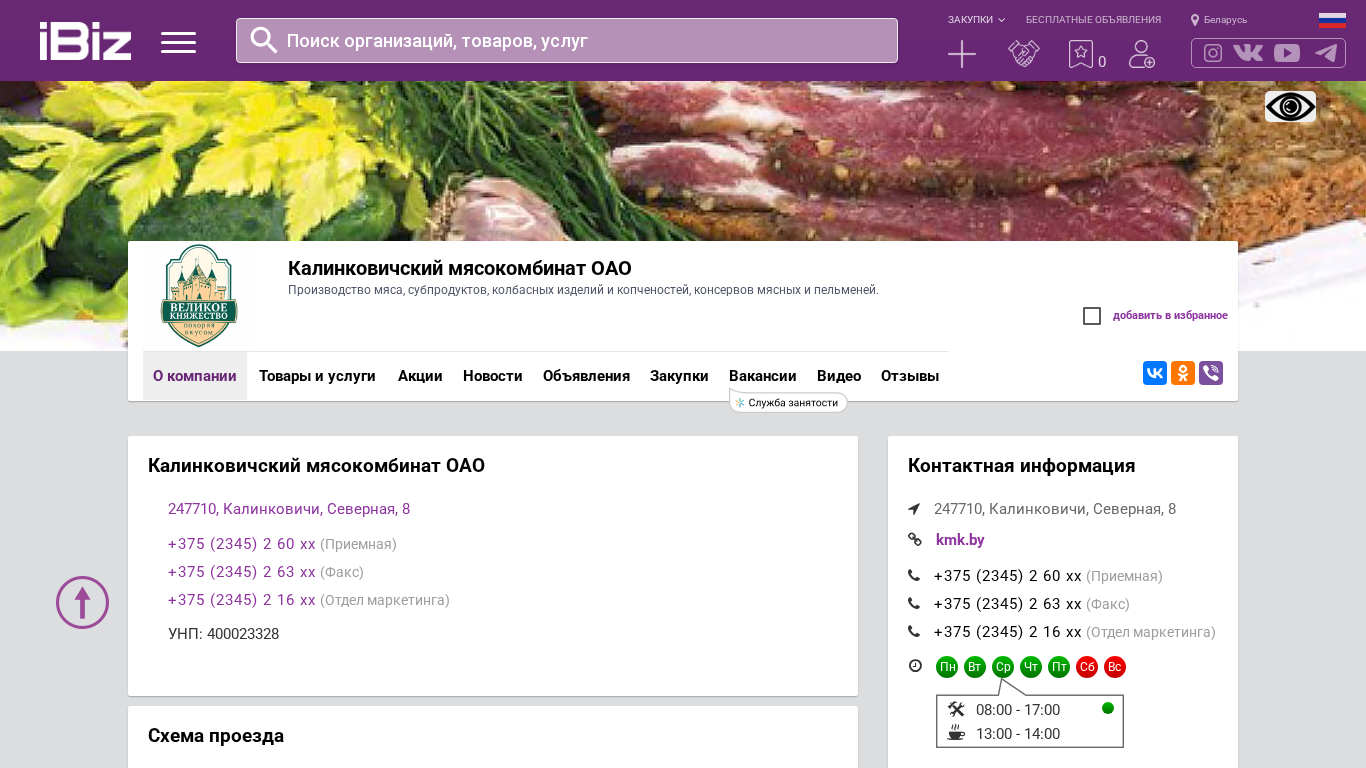Viewport: 1366px width, 768px height.
Task: Select Monday (Пн) schedule day
Action: coord(947,667)
